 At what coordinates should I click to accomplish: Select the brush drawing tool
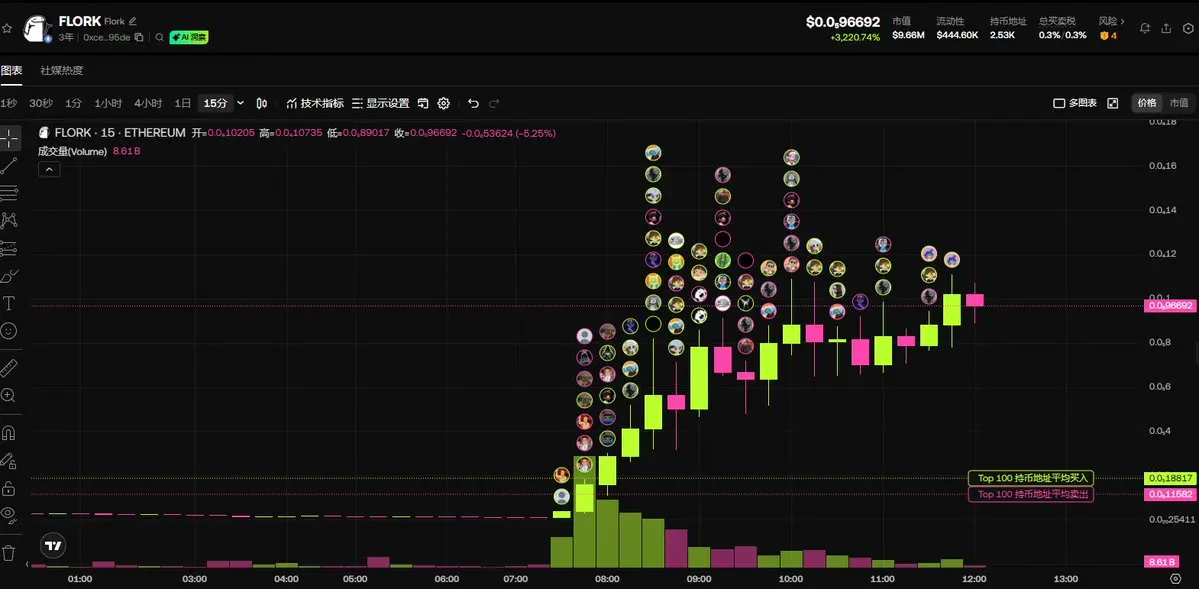9,275
